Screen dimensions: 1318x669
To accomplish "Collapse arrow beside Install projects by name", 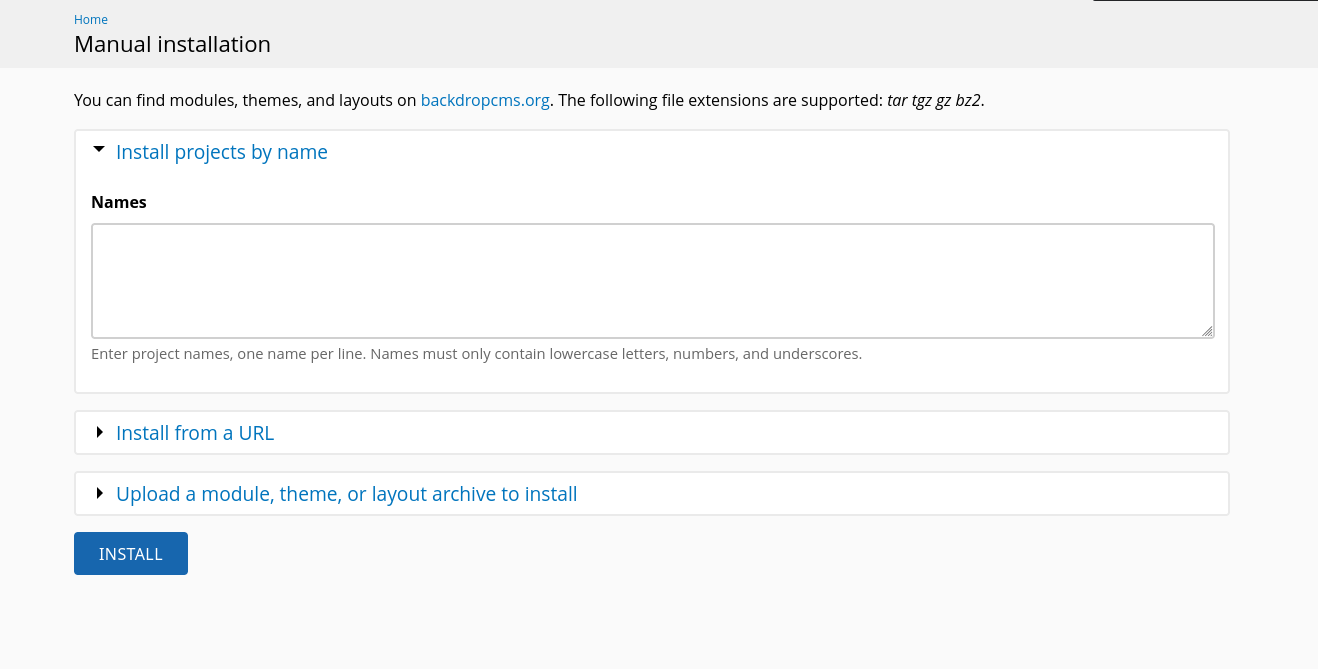I will pos(98,150).
